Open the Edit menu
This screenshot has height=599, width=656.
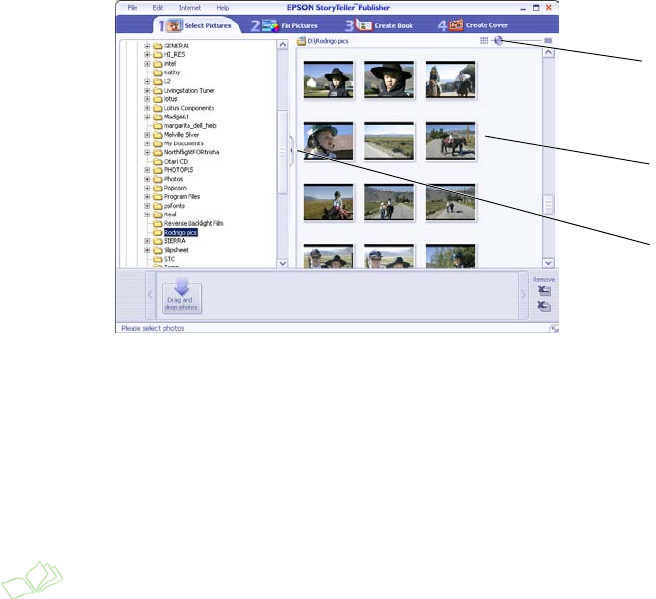click(x=158, y=8)
